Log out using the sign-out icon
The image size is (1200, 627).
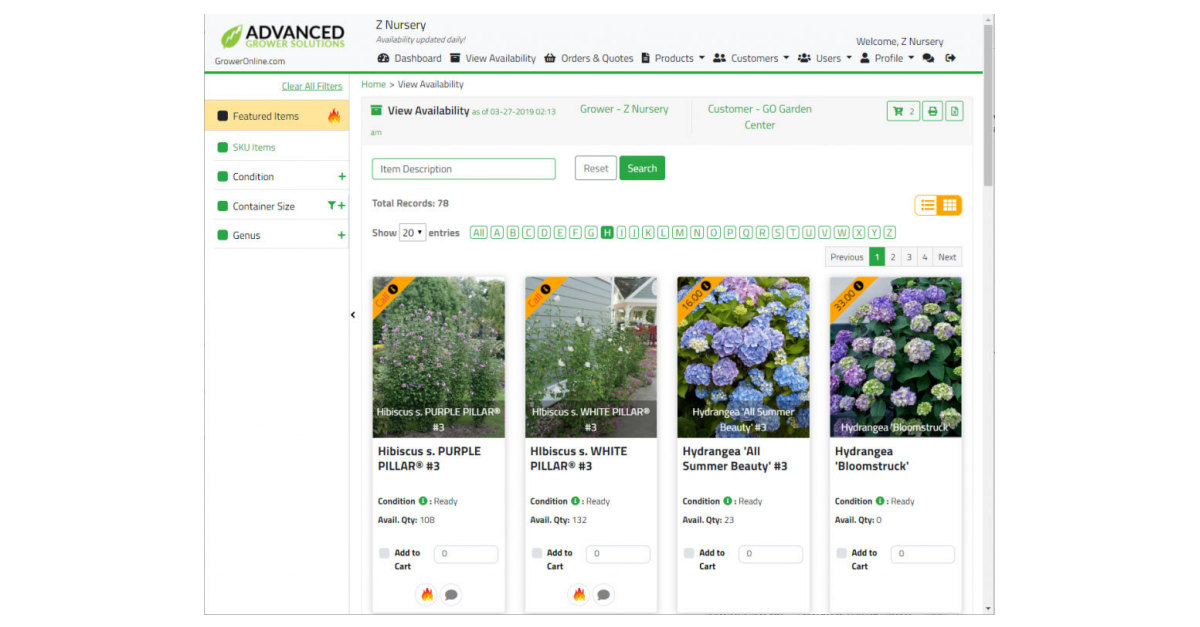[950, 58]
